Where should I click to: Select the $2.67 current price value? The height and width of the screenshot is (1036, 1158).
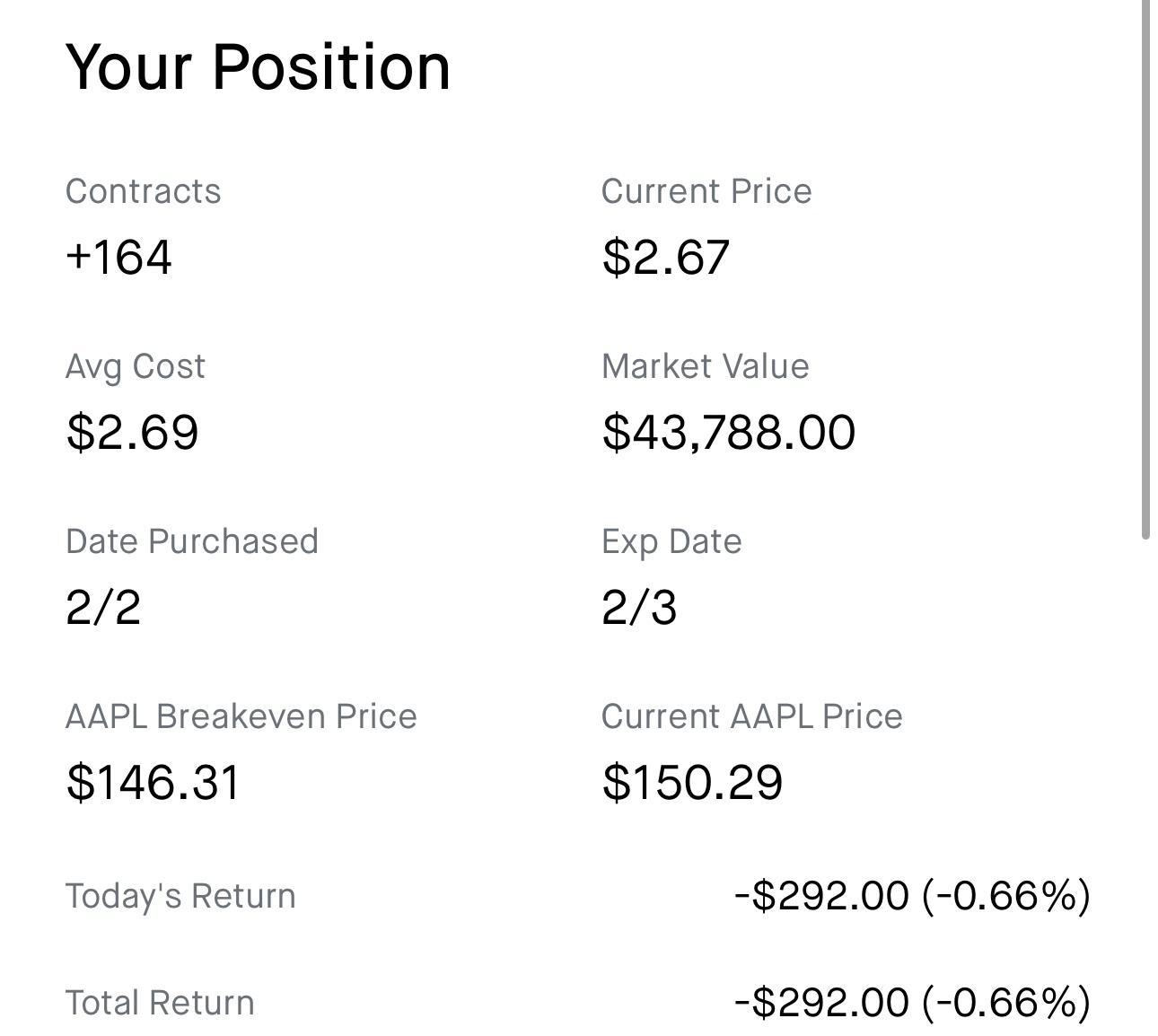point(665,257)
